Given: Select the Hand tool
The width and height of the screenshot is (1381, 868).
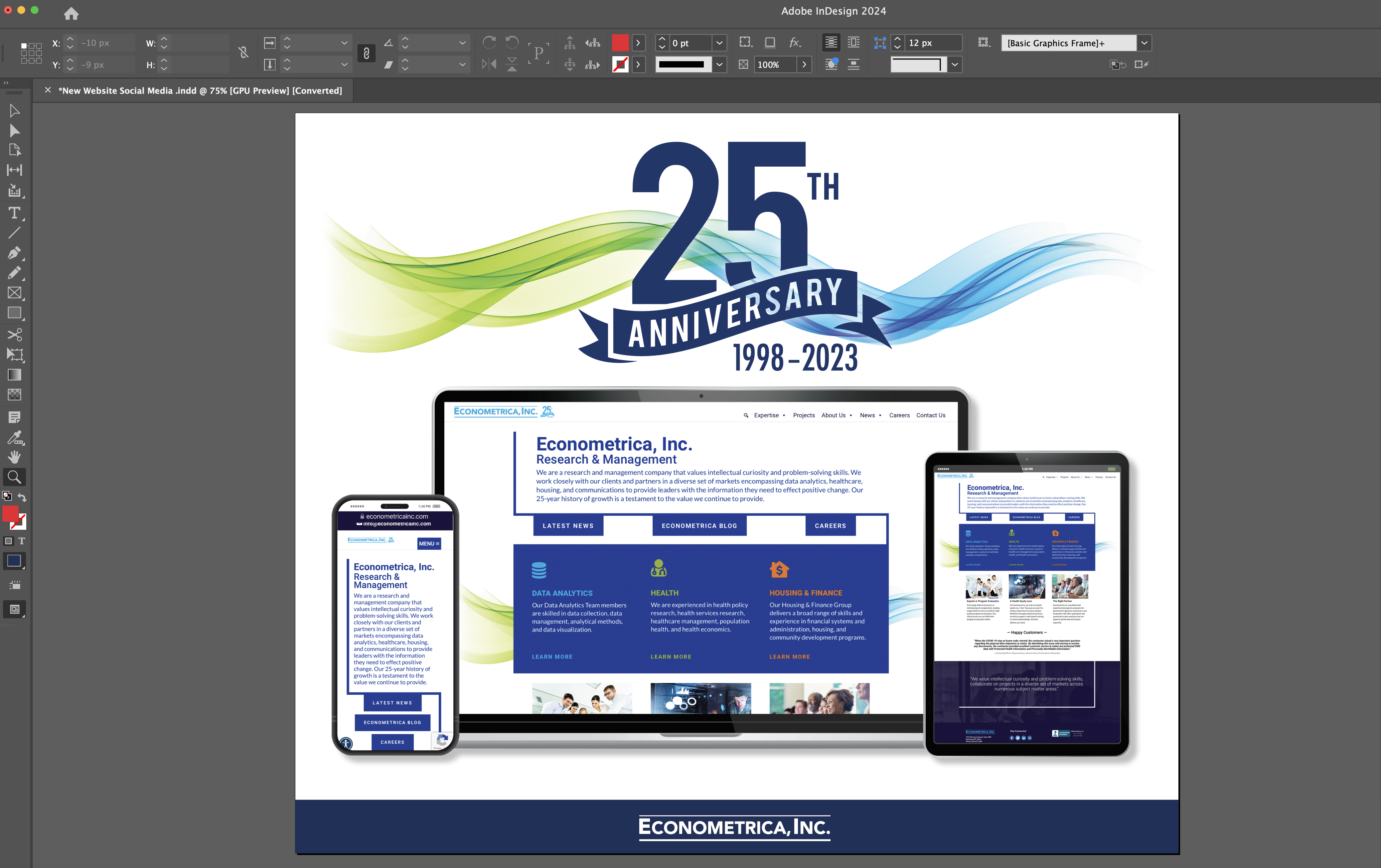Looking at the screenshot, I should (15, 457).
